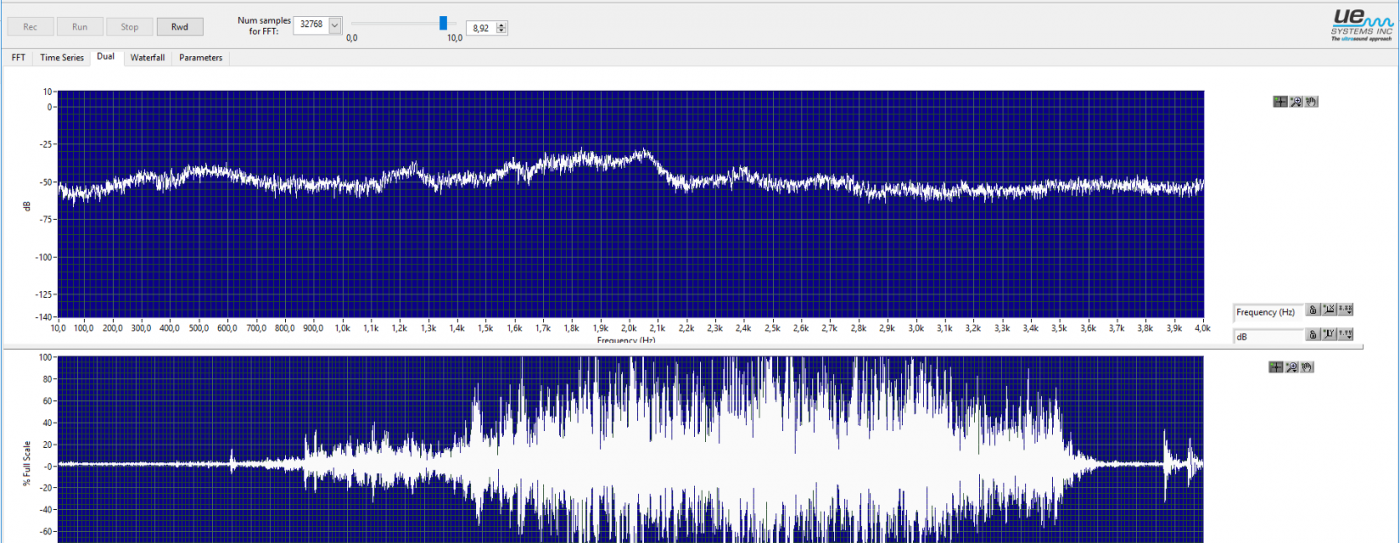Open dB axis format options
Screen dimensions: 1400x543
(x=1346, y=335)
